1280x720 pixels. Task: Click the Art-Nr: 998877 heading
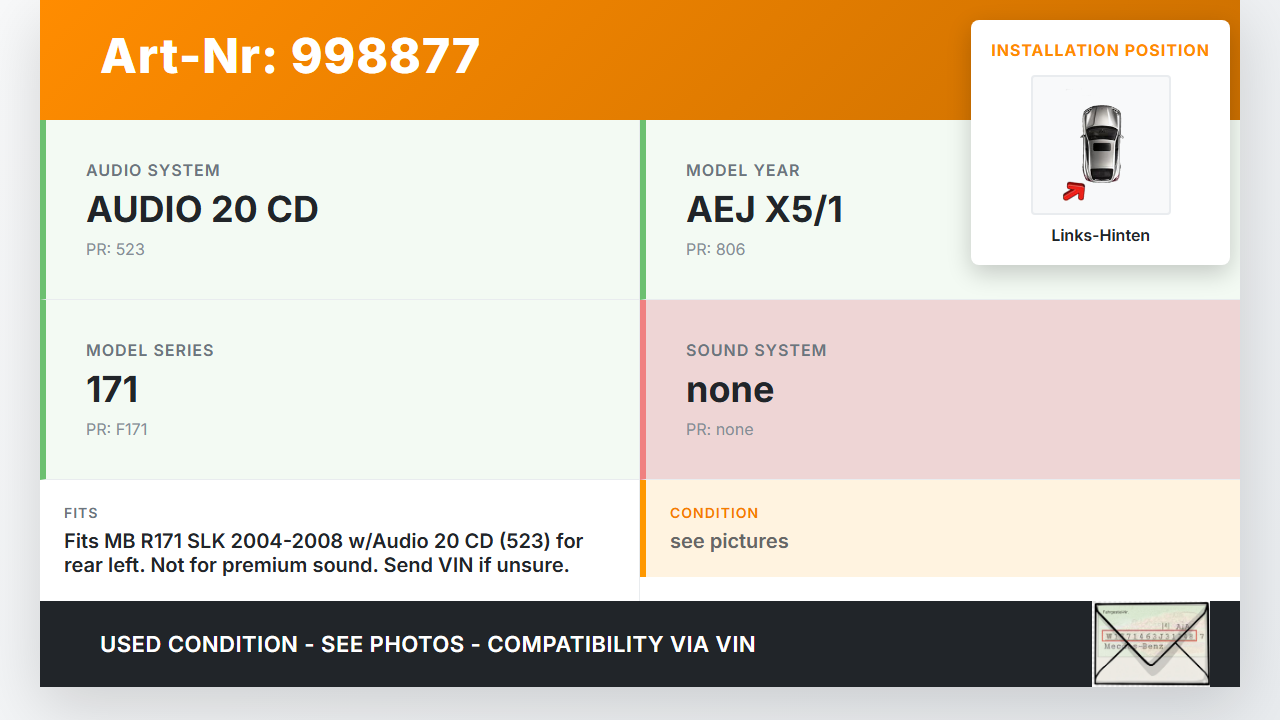click(290, 56)
